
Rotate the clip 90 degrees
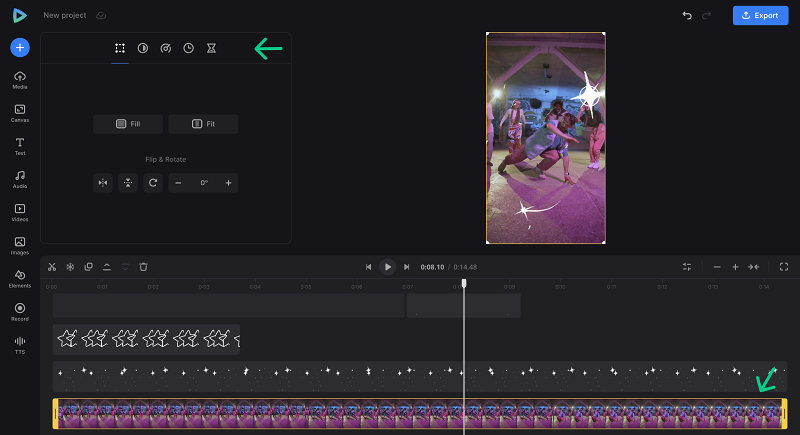153,183
